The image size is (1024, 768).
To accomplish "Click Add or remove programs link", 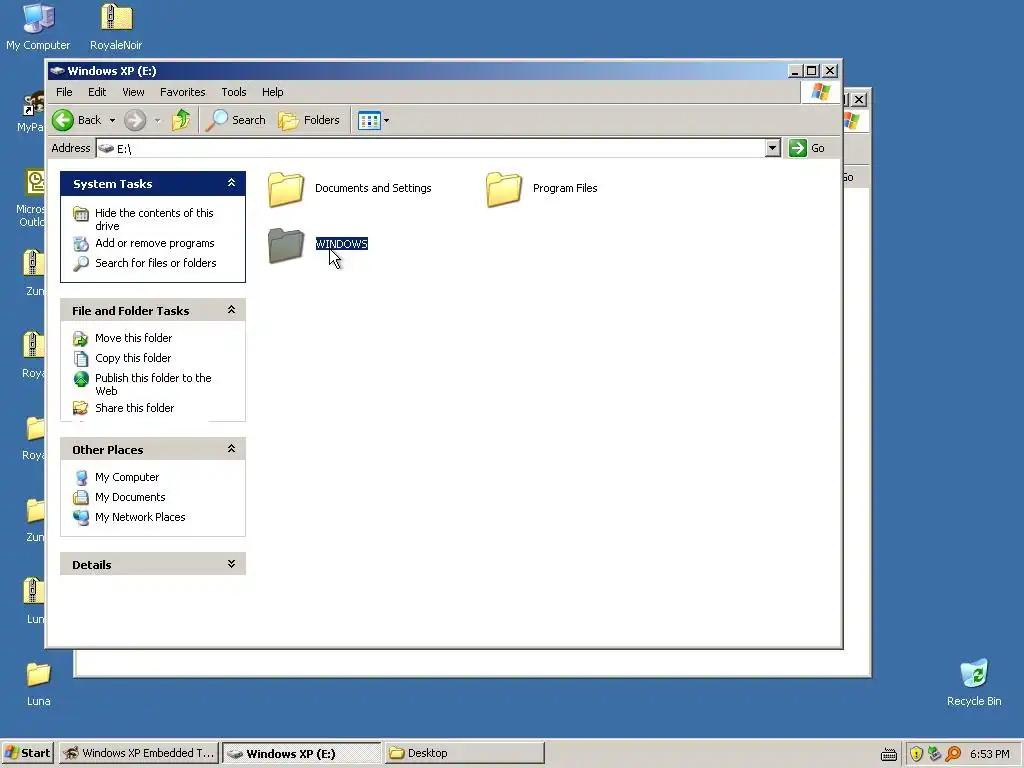I will tap(155, 243).
